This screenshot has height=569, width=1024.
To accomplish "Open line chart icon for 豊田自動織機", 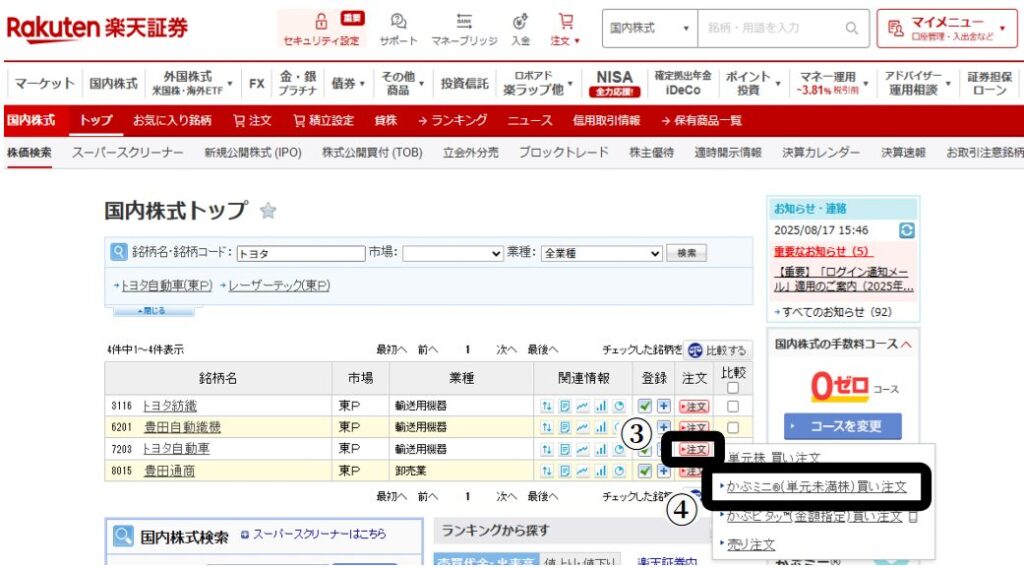I will [x=583, y=427].
